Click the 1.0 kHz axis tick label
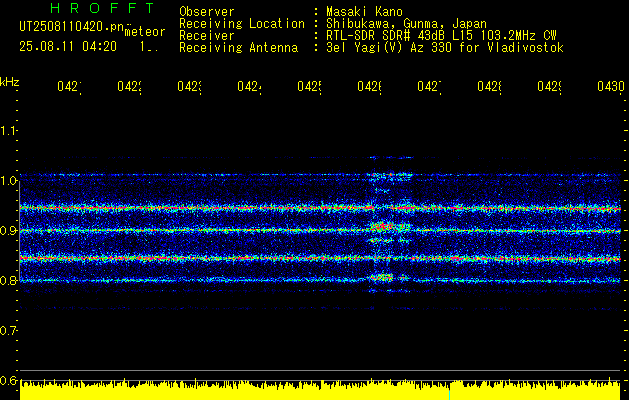This screenshot has height=400, width=629. pyautogui.click(x=9, y=181)
